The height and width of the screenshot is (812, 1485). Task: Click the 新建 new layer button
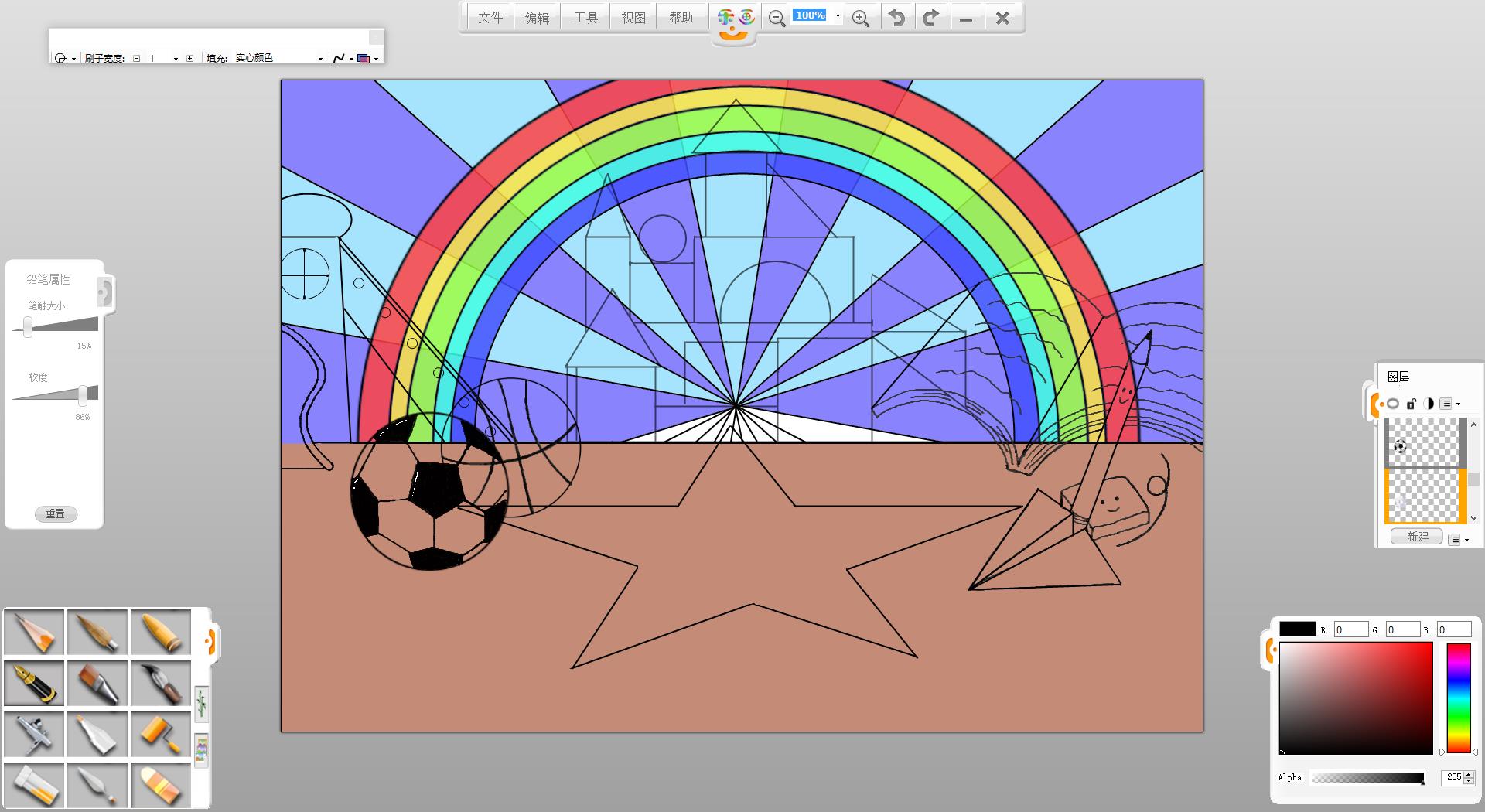(1417, 537)
